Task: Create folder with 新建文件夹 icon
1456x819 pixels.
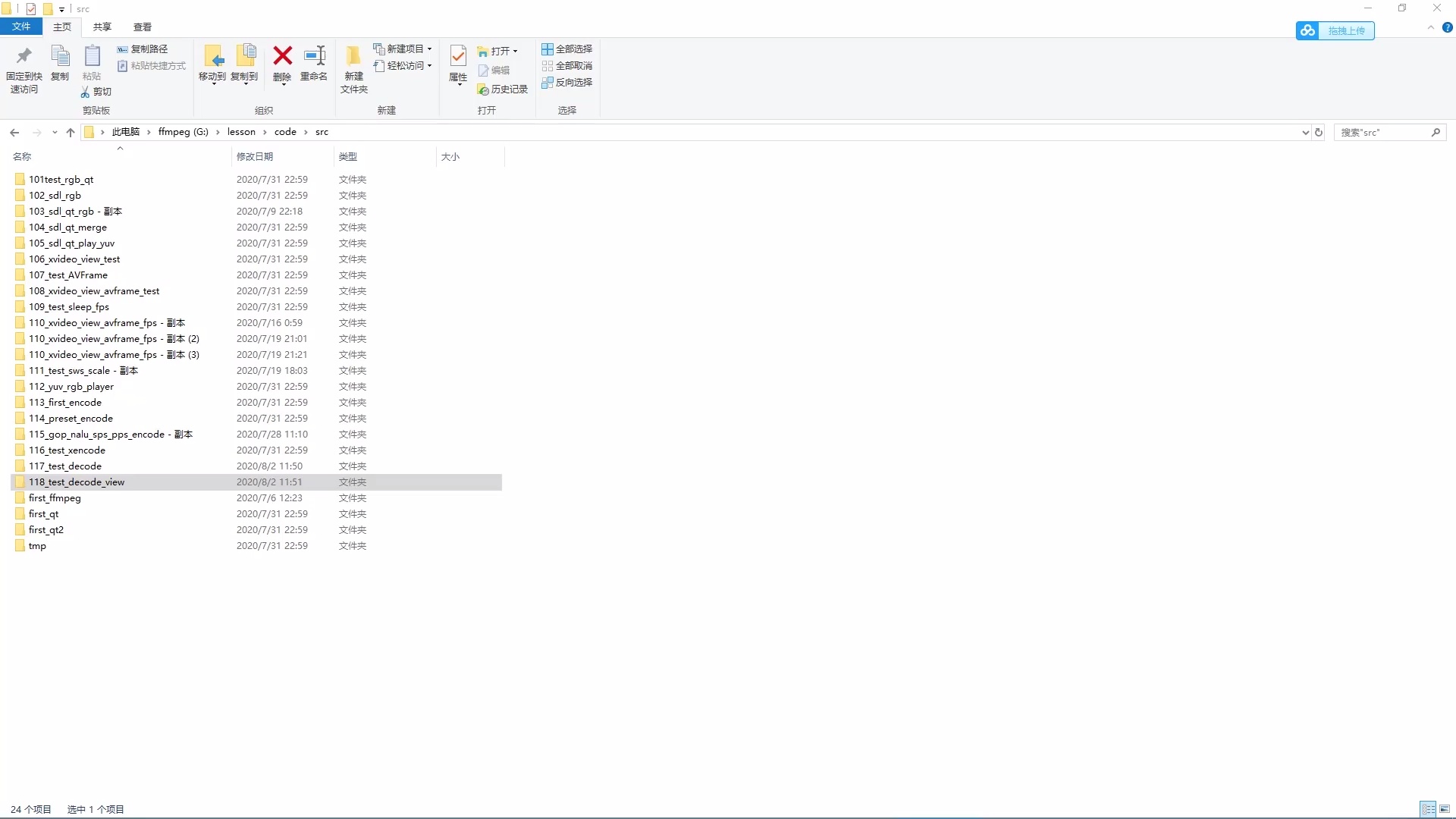Action: 353,68
